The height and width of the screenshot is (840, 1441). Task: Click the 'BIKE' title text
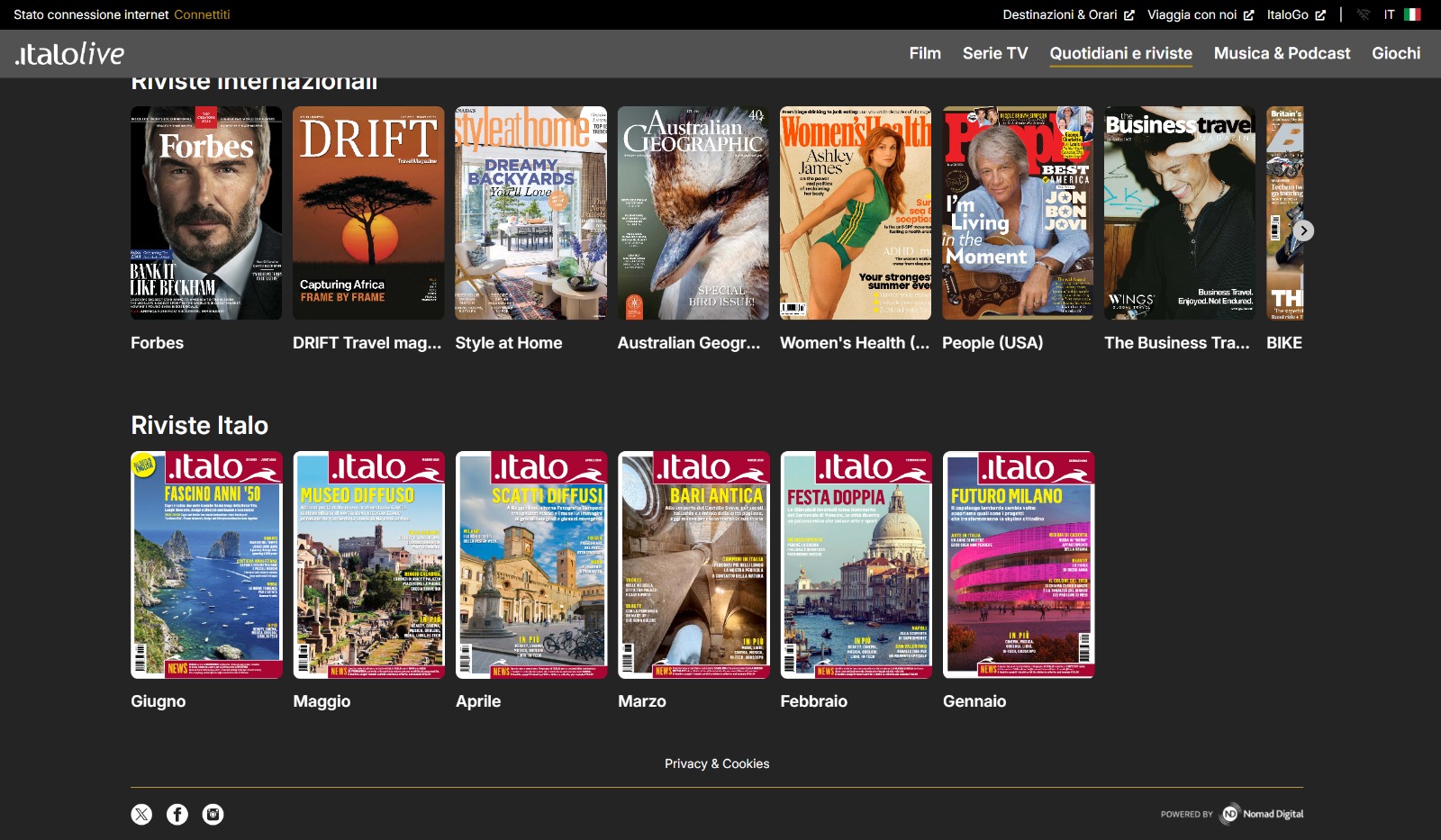coord(1284,343)
